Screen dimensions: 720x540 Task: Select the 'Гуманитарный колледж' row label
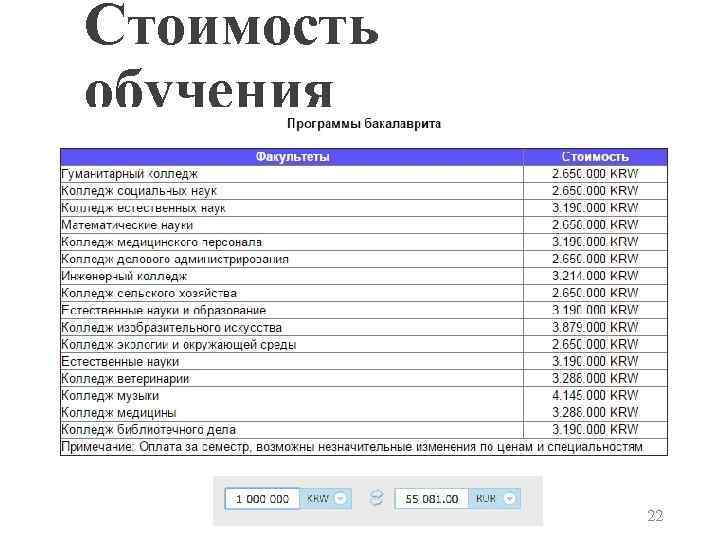[x=129, y=174]
